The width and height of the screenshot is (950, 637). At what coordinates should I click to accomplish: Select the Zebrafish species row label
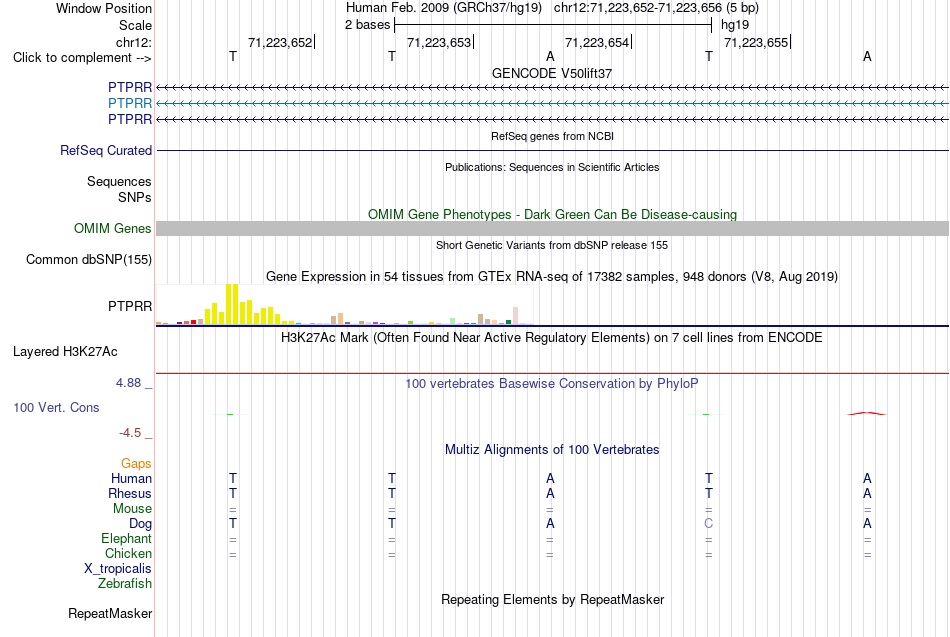tap(125, 583)
